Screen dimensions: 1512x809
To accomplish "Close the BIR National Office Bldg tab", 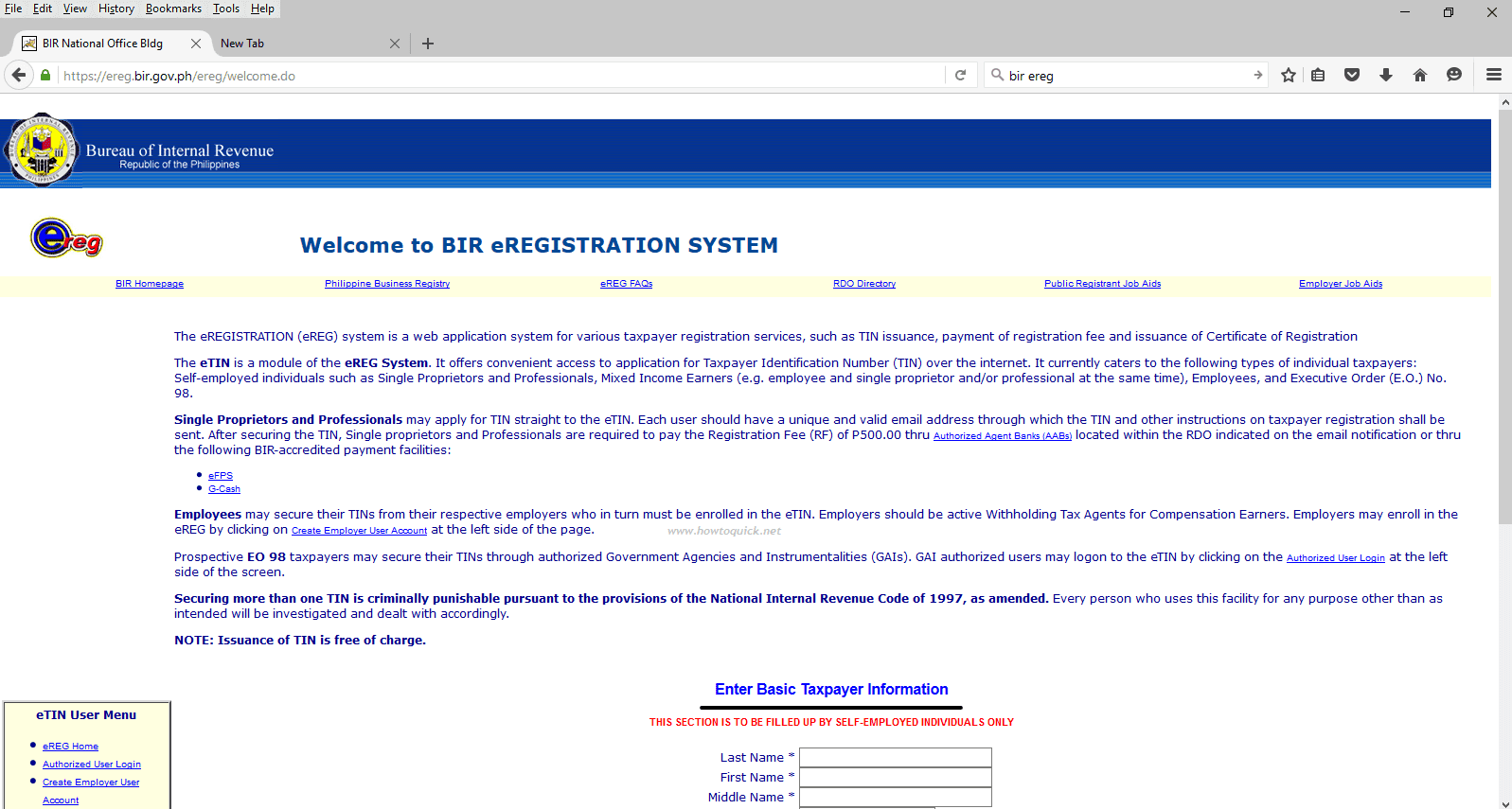I will [x=196, y=44].
